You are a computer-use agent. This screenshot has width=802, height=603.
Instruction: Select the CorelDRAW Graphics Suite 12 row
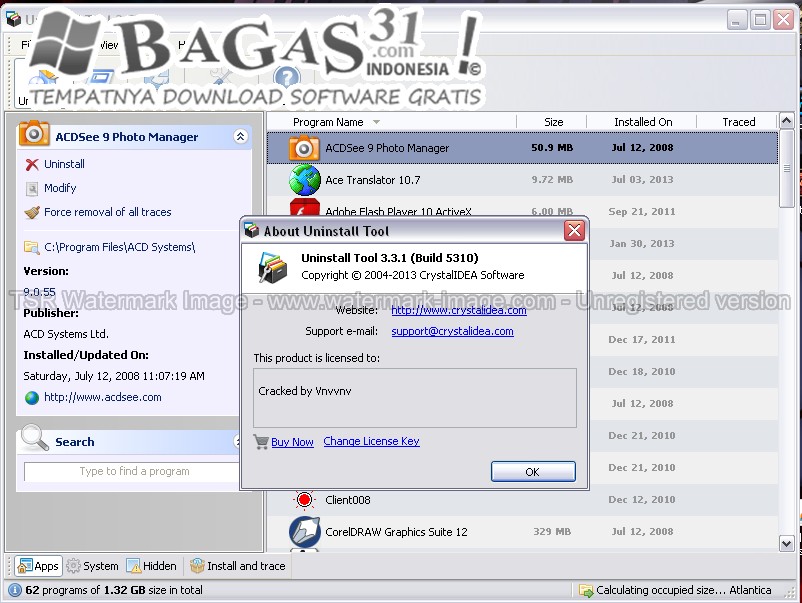[522, 531]
